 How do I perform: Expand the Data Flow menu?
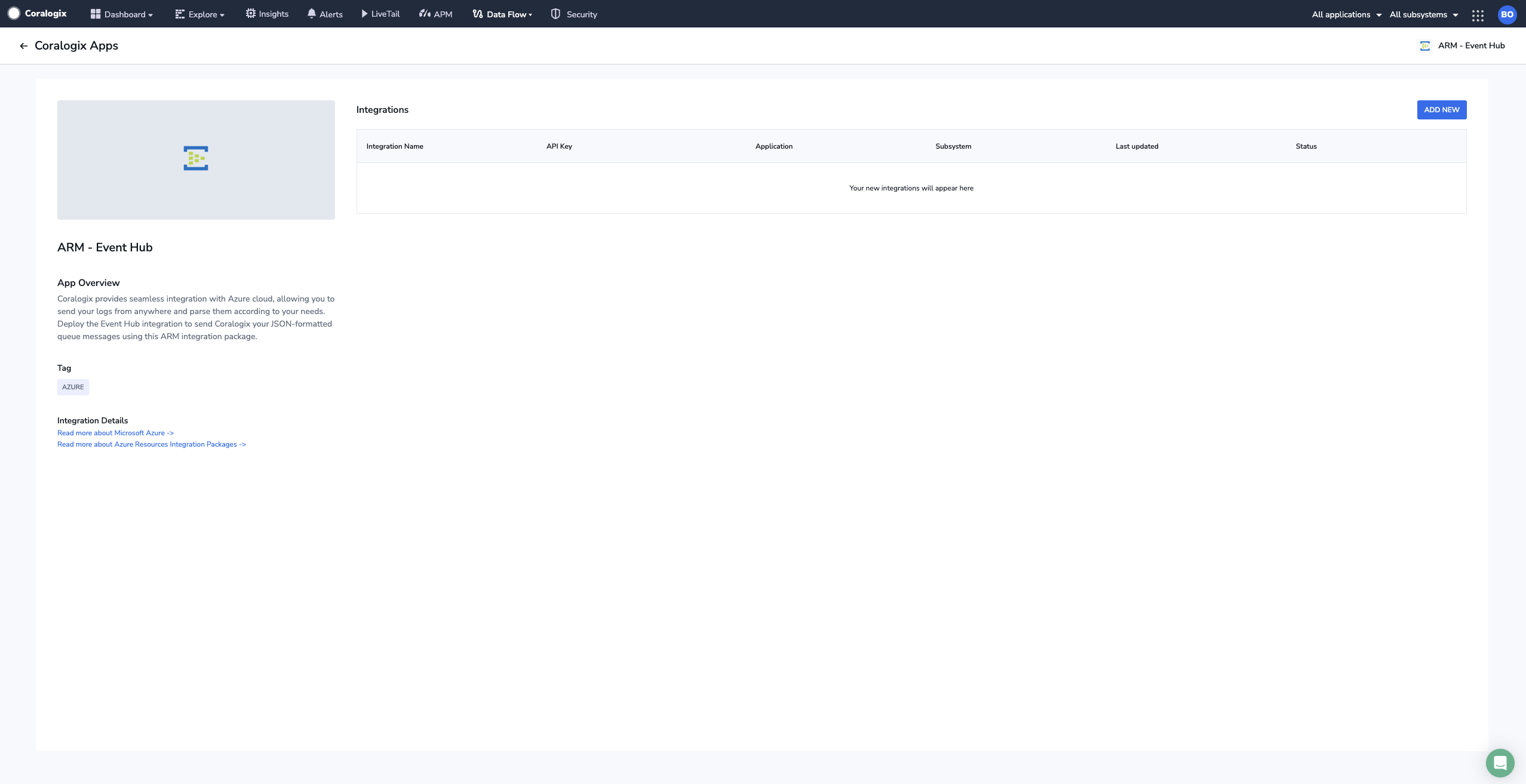502,14
